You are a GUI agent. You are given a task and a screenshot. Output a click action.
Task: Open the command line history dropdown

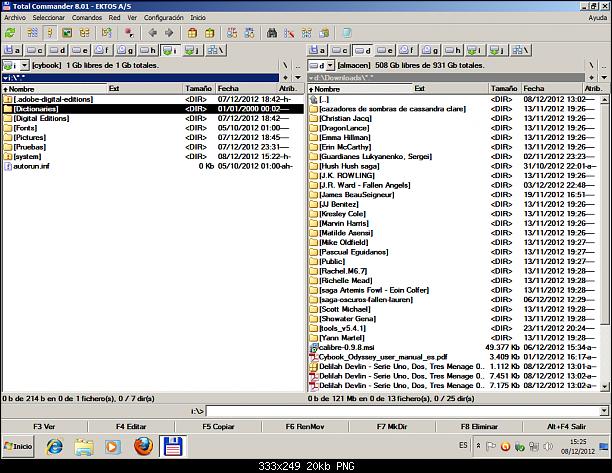click(604, 411)
